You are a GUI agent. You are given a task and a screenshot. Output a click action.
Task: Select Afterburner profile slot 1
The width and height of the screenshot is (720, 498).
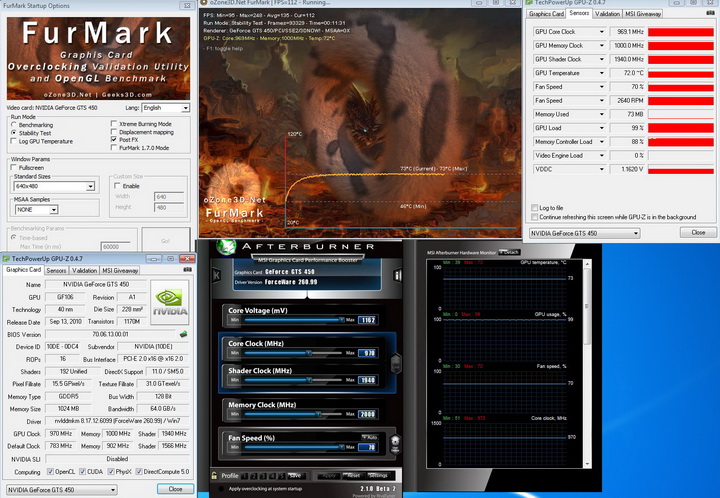tap(245, 476)
